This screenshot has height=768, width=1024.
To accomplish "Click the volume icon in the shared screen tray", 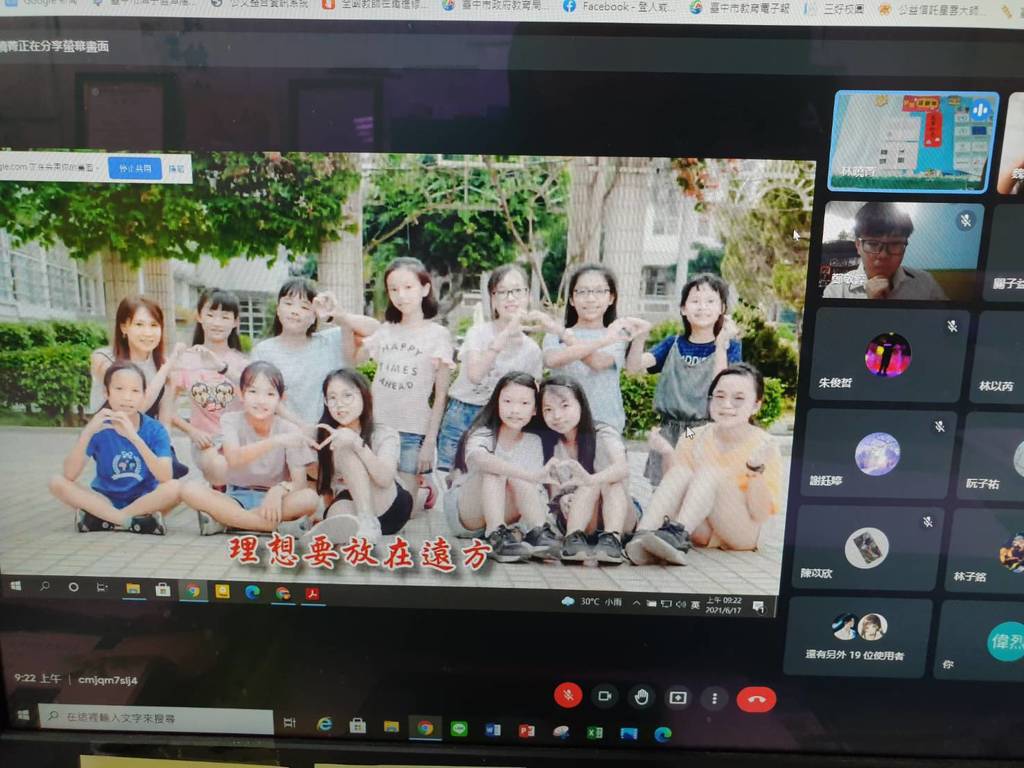I will (680, 604).
